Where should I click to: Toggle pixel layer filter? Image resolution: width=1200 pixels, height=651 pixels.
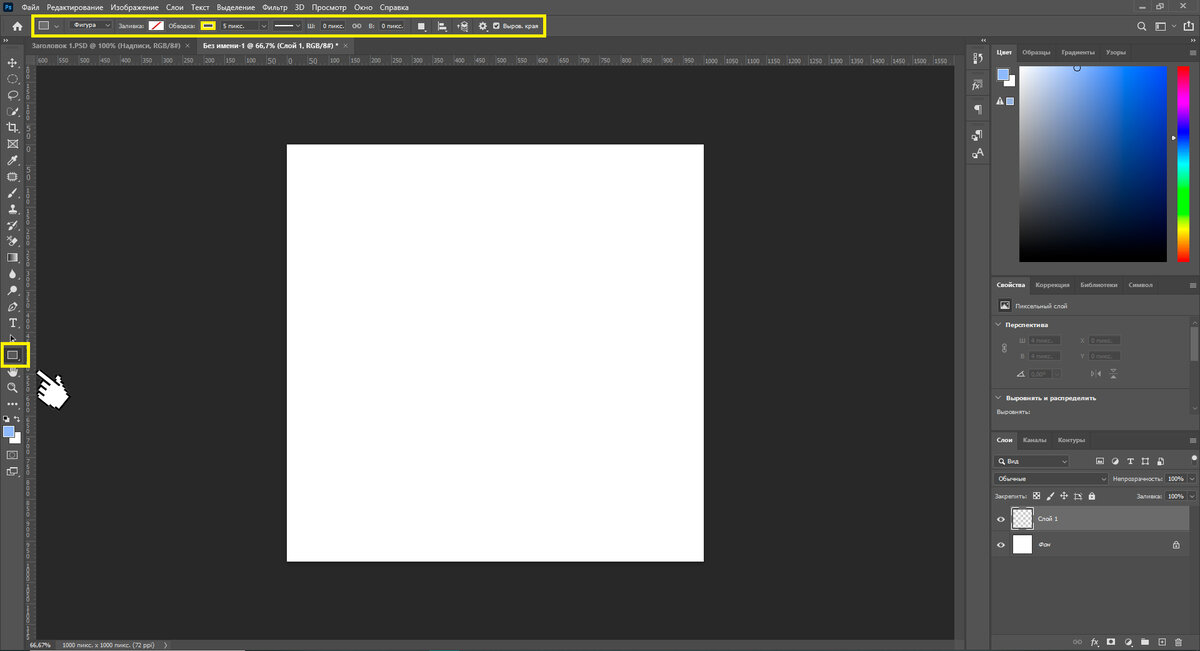click(x=1100, y=461)
